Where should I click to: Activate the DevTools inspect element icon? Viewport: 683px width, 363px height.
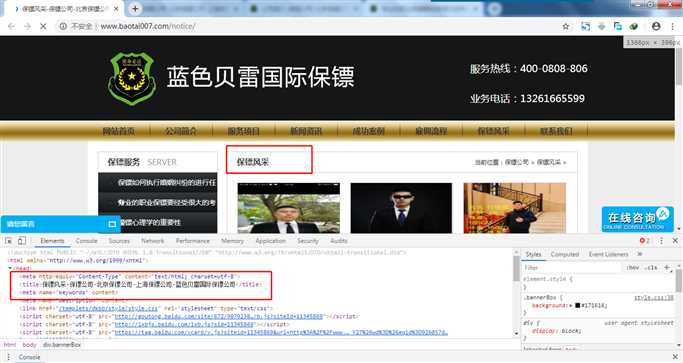(8, 241)
